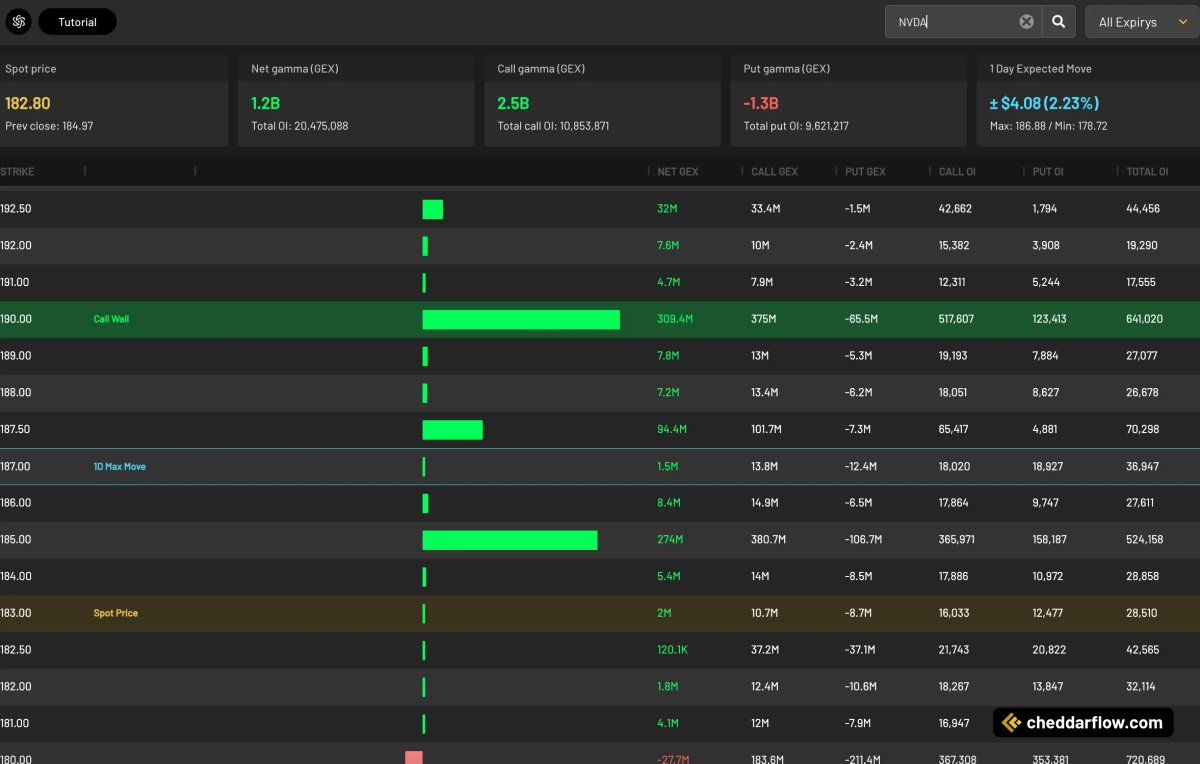This screenshot has height=764, width=1200.
Task: Sort by the PUT OI column header
Action: pyautogui.click(x=1048, y=172)
